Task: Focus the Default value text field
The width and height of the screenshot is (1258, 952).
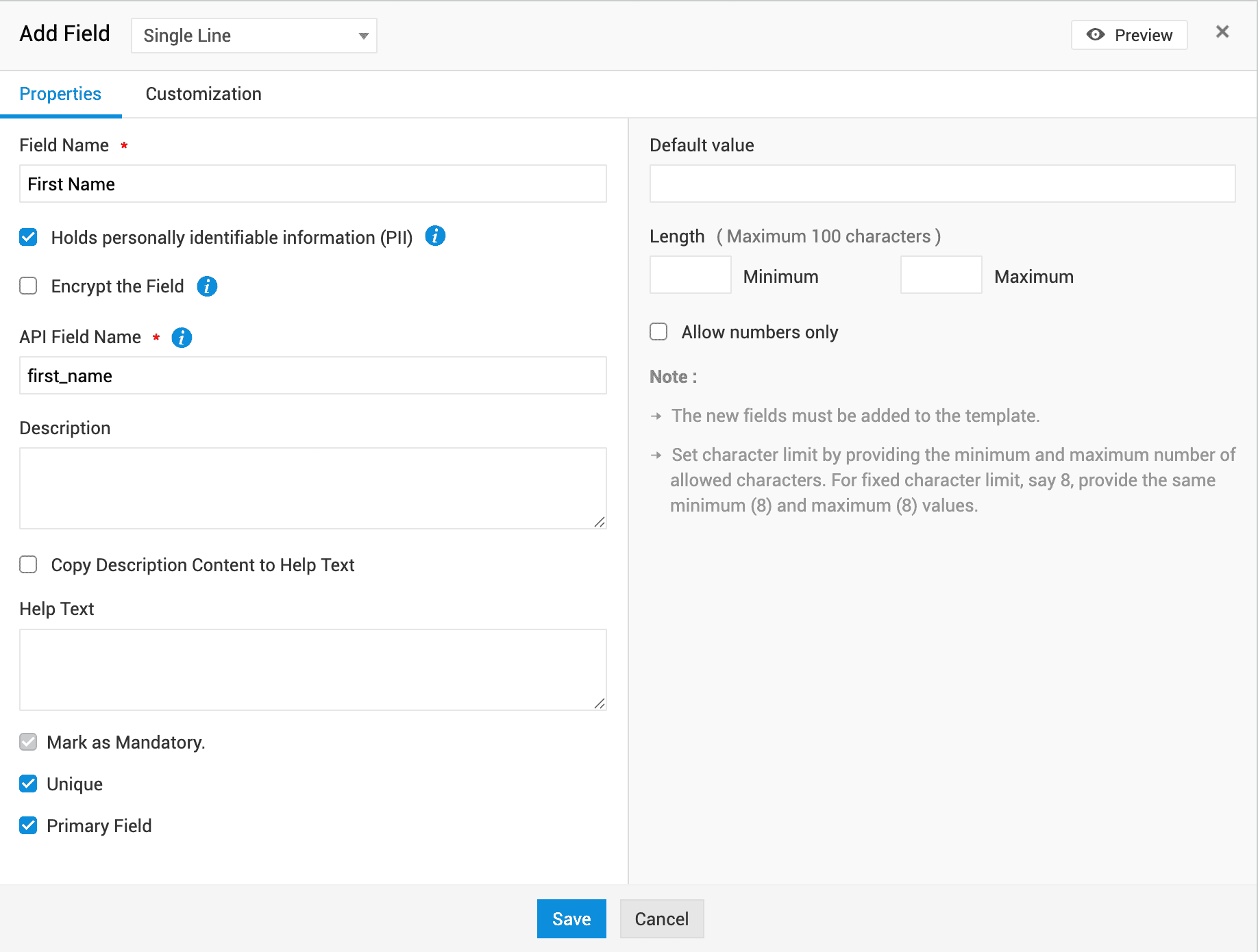Action: point(942,184)
